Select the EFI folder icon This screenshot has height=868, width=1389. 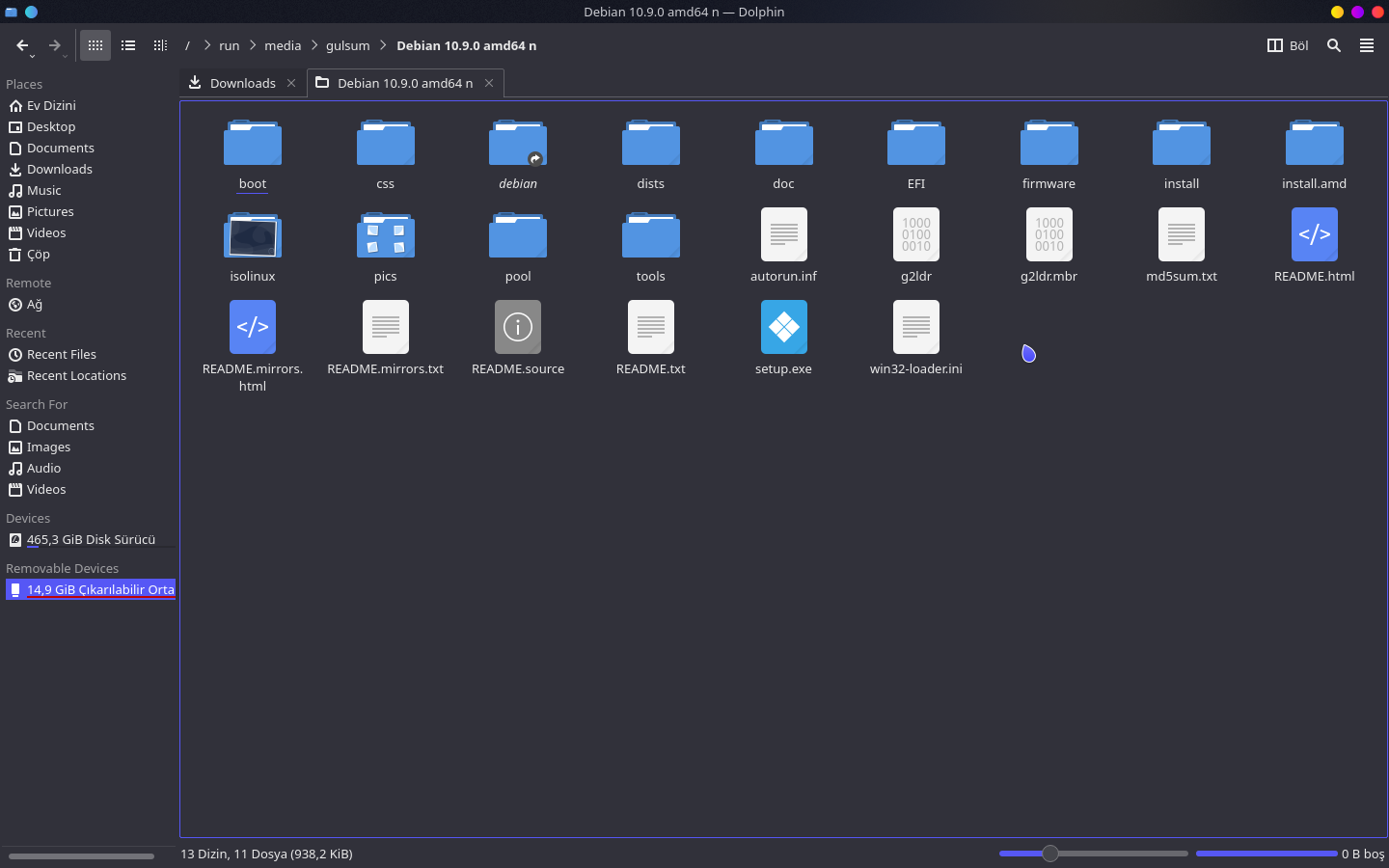[916, 143]
